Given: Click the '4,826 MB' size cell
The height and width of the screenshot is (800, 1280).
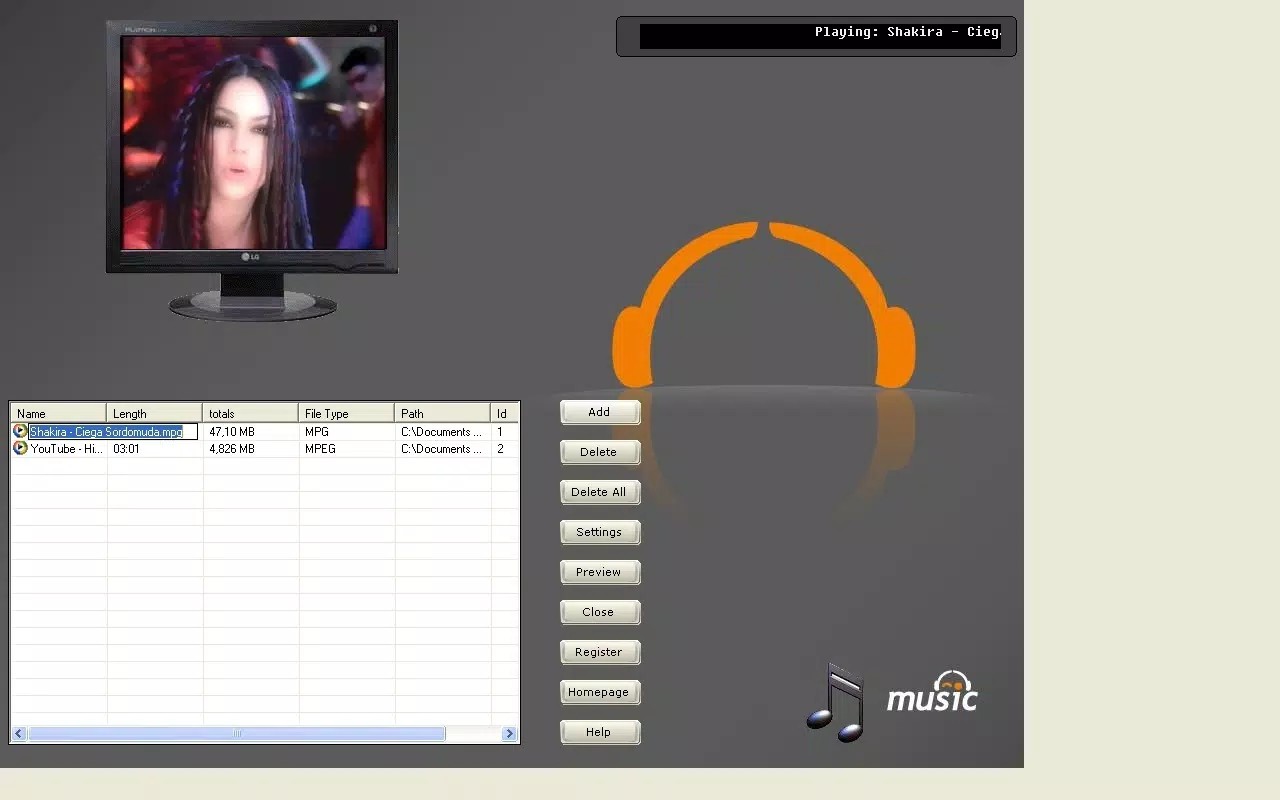Looking at the screenshot, I should click(232, 449).
